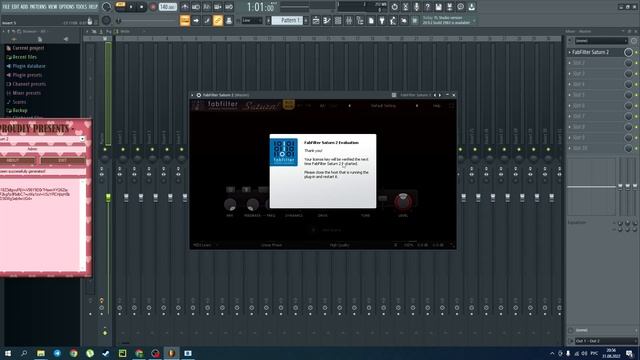640x360 pixels.
Task: Open the FL Studio update news message
Action: (x=447, y=20)
